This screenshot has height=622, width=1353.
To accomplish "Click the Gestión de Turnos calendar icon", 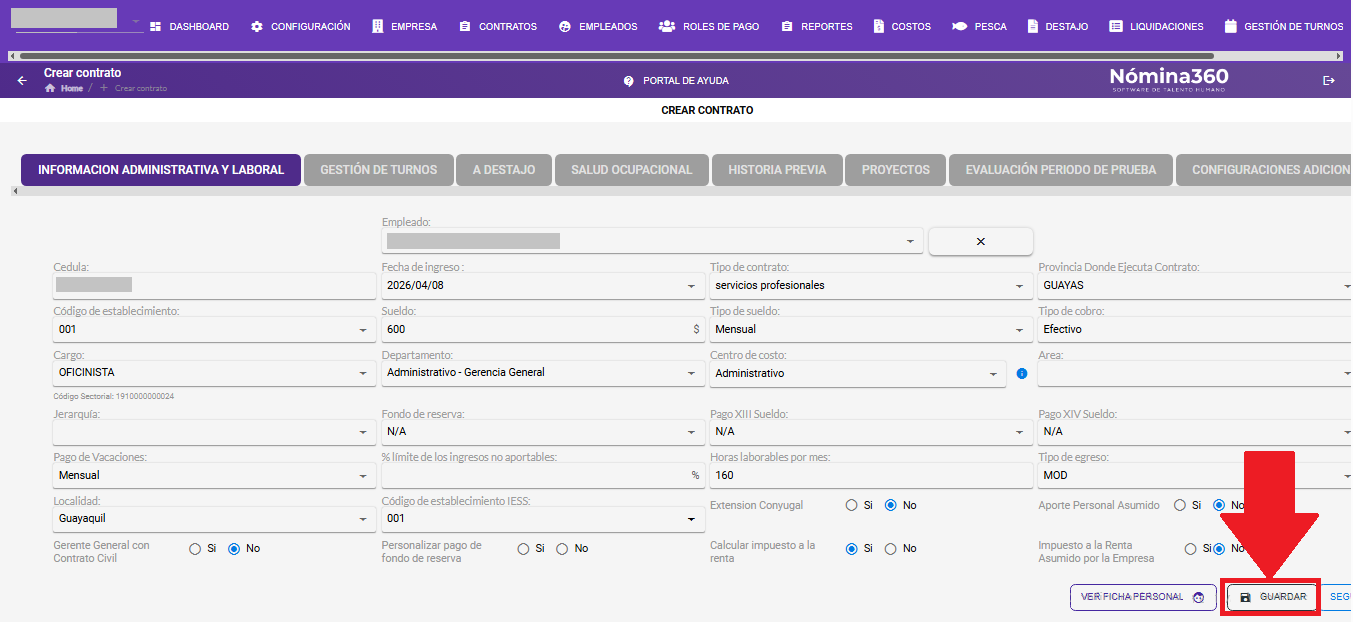I will click(1230, 27).
